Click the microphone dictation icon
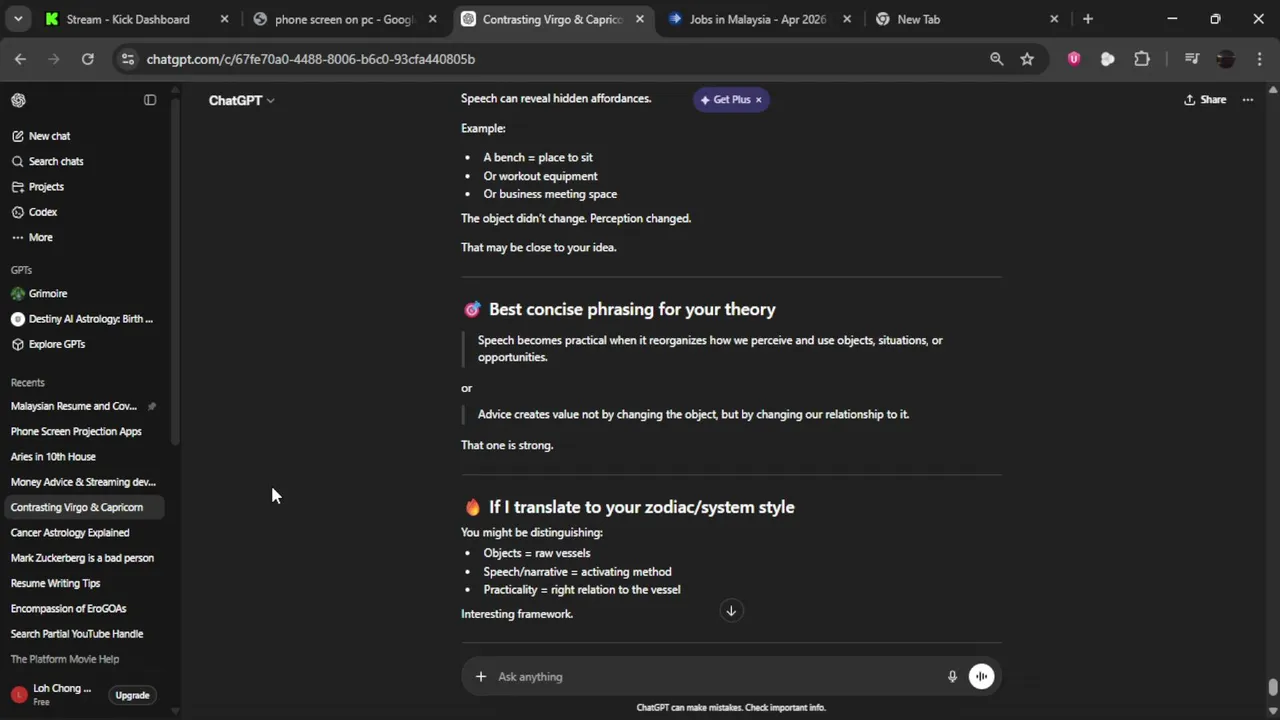The width and height of the screenshot is (1280, 720). tap(952, 677)
